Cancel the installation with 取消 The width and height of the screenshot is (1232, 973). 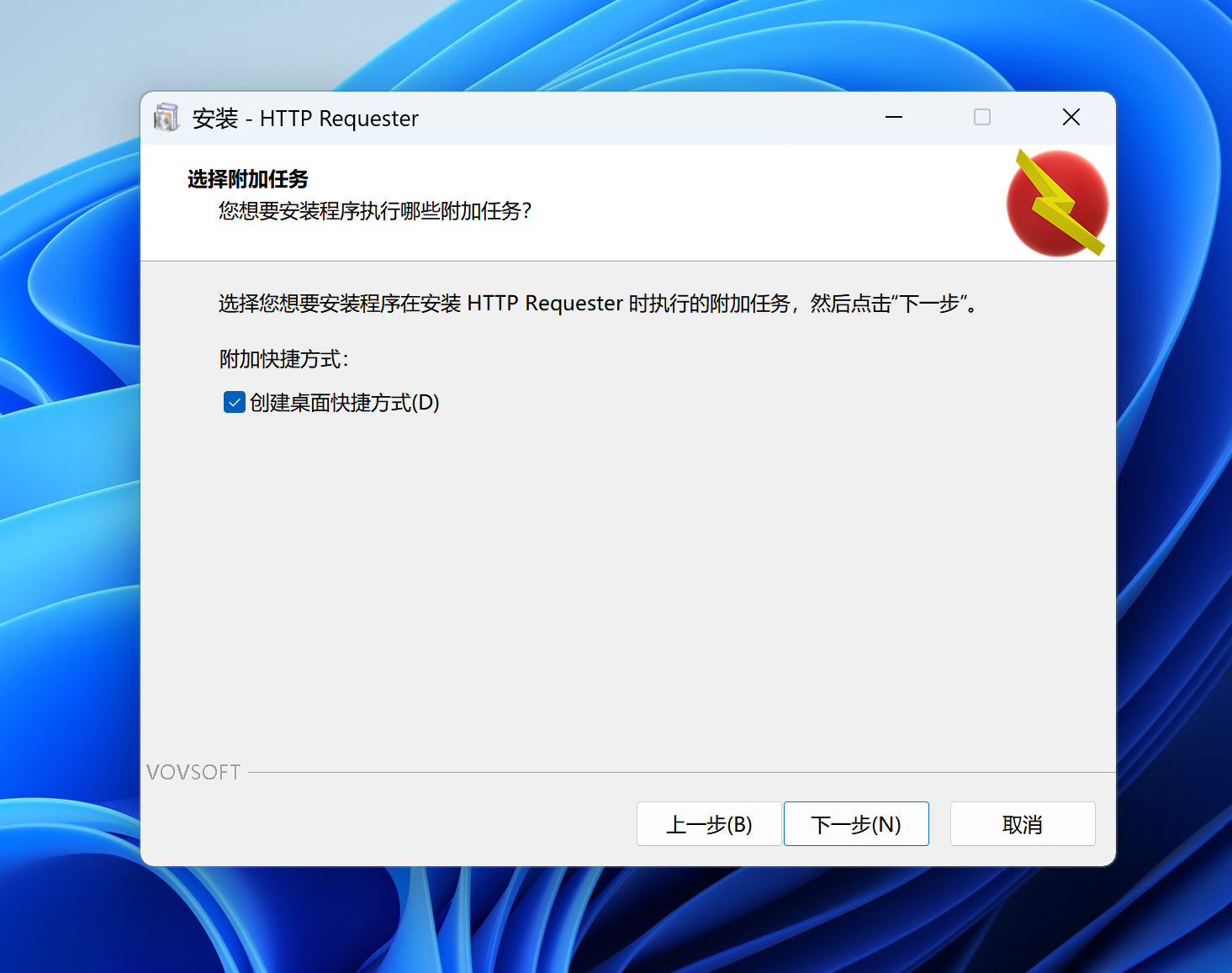click(1022, 824)
